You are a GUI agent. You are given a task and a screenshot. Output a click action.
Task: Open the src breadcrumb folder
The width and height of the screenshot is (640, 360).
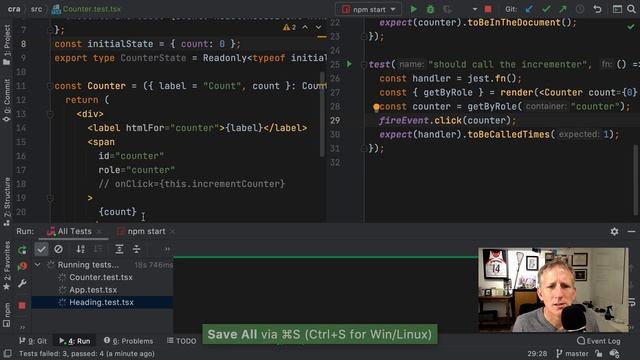coord(36,9)
